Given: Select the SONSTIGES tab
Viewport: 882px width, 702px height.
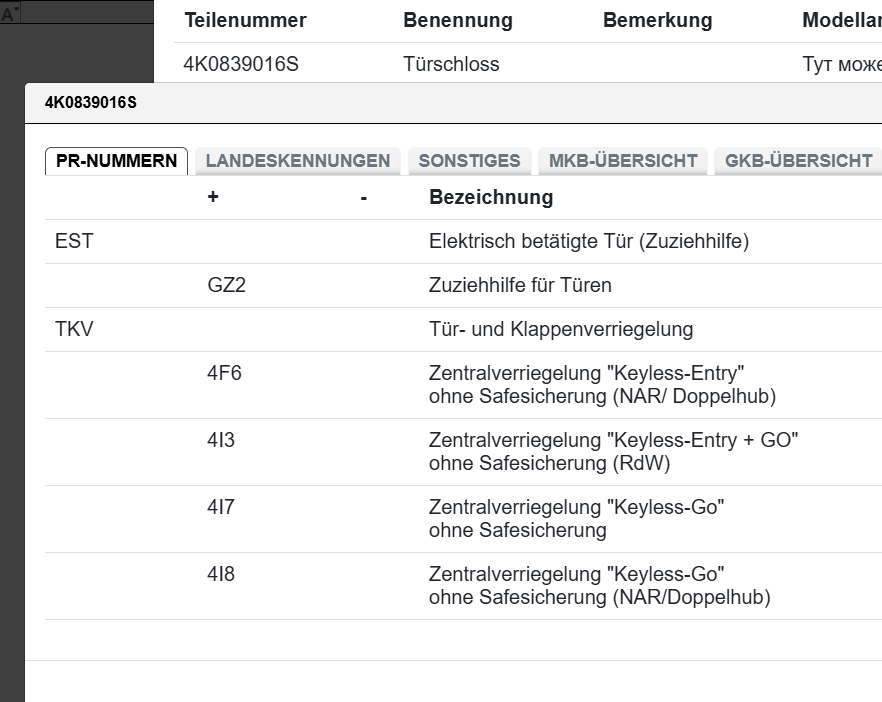Looking at the screenshot, I should tap(469, 161).
